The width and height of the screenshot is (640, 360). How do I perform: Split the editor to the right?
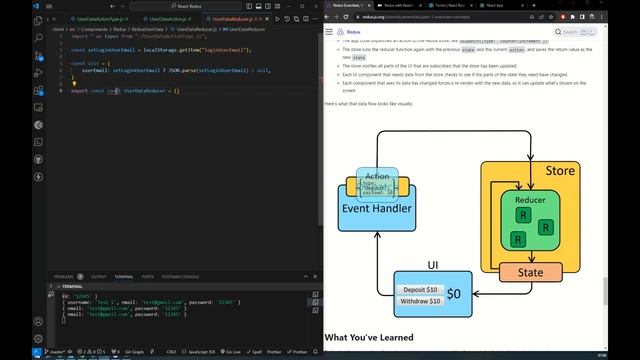306,19
